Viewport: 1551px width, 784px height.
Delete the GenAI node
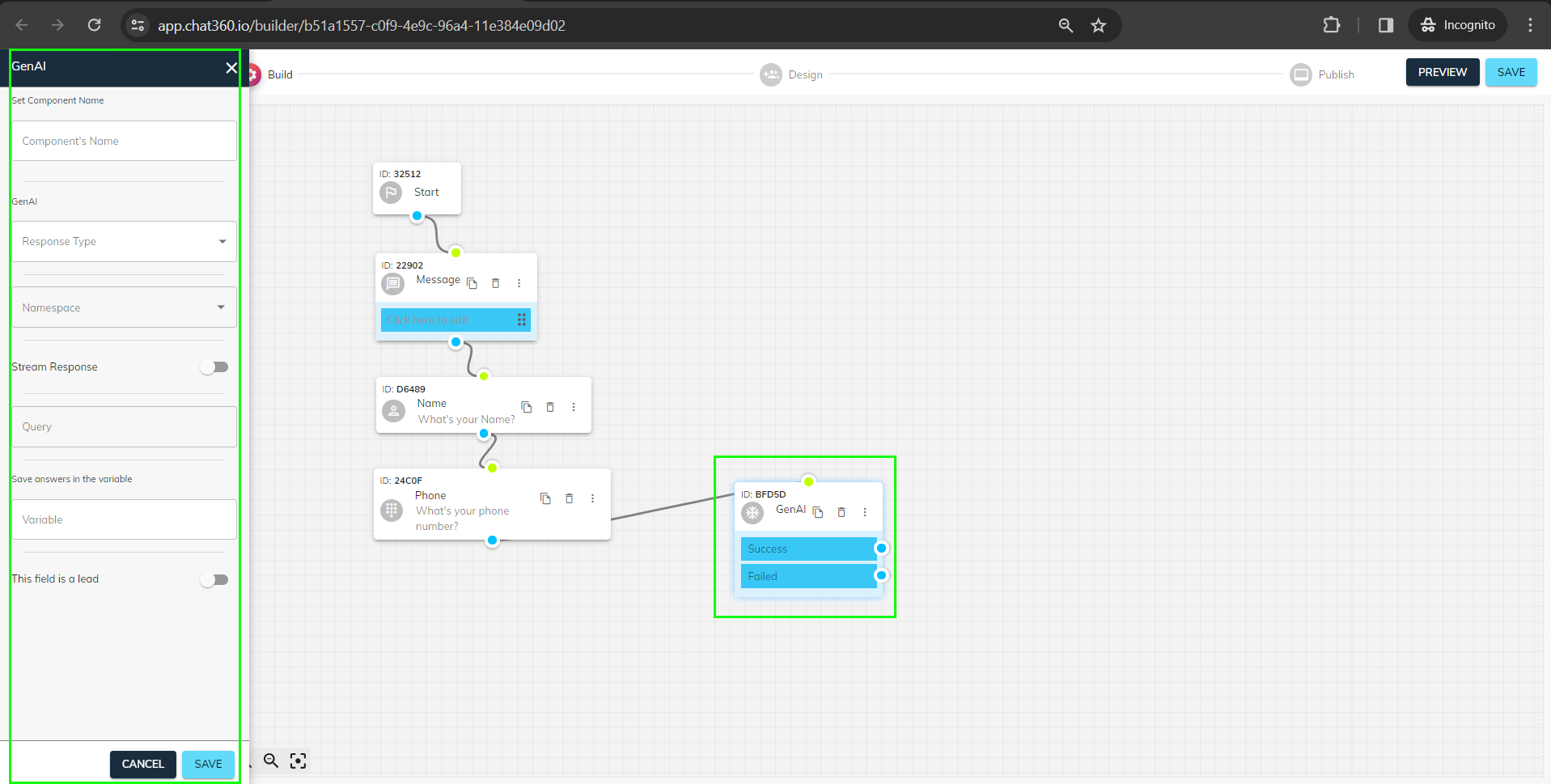841,512
